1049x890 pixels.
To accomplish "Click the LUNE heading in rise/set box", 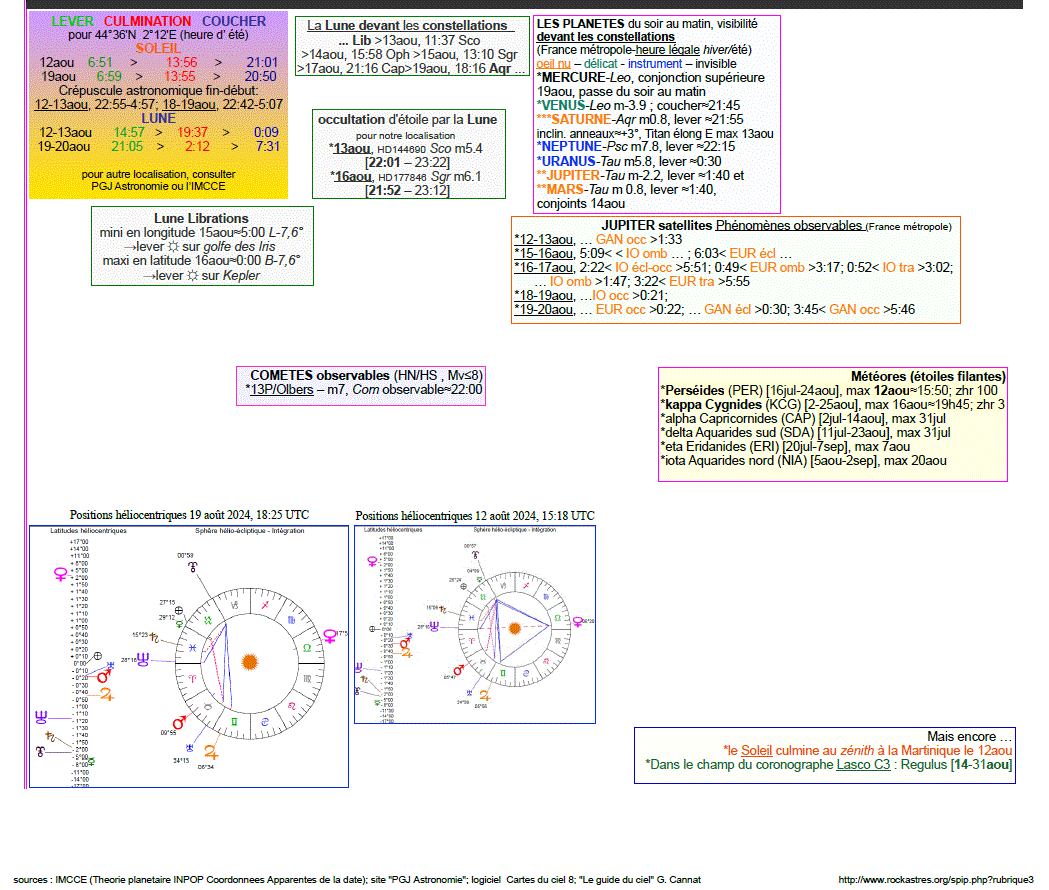I will pyautogui.click(x=159, y=118).
